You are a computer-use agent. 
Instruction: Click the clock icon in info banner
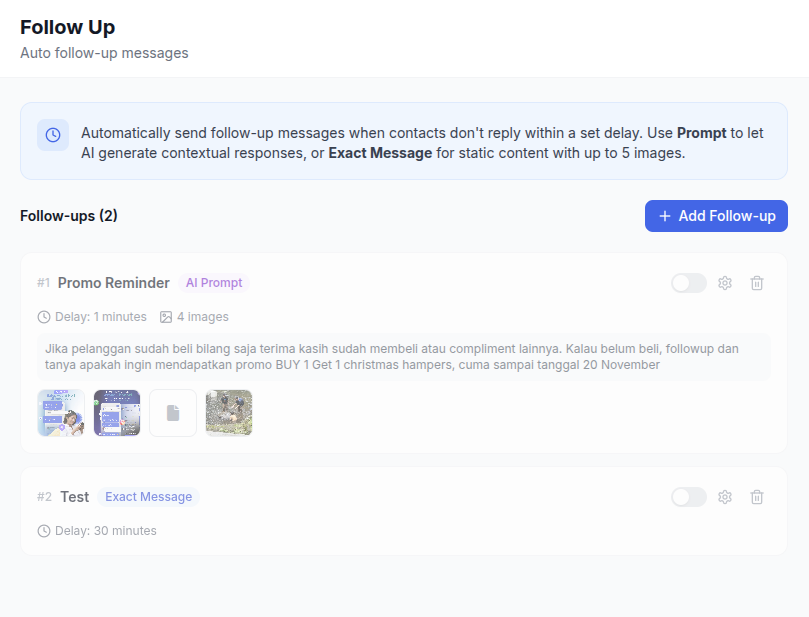[53, 135]
